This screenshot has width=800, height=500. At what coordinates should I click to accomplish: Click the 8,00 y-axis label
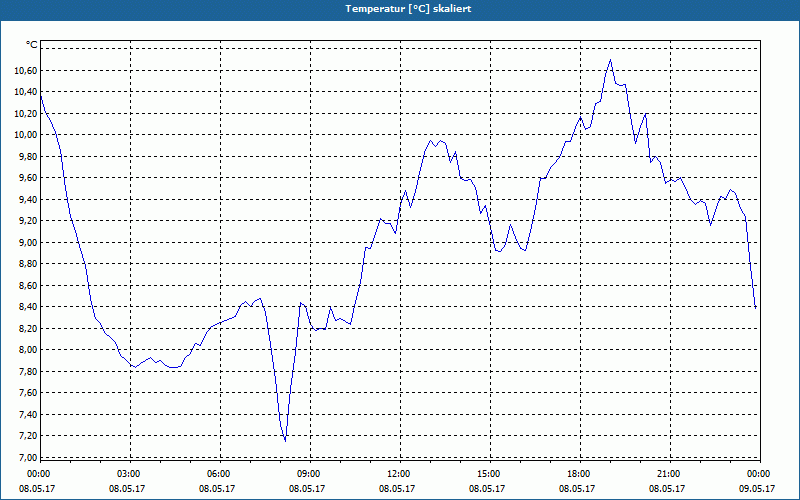point(28,350)
